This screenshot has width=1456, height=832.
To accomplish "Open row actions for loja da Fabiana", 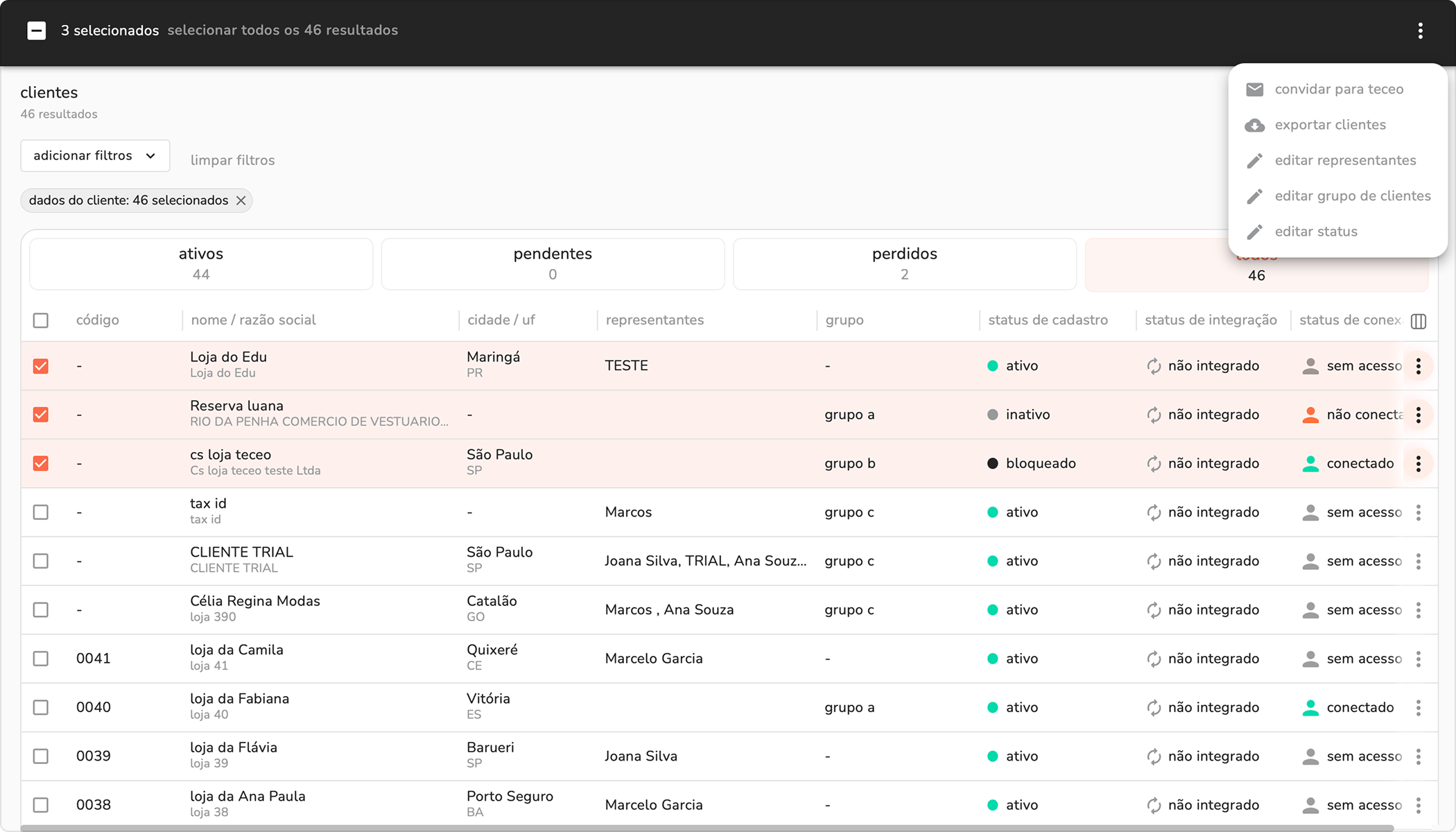I will click(x=1418, y=708).
